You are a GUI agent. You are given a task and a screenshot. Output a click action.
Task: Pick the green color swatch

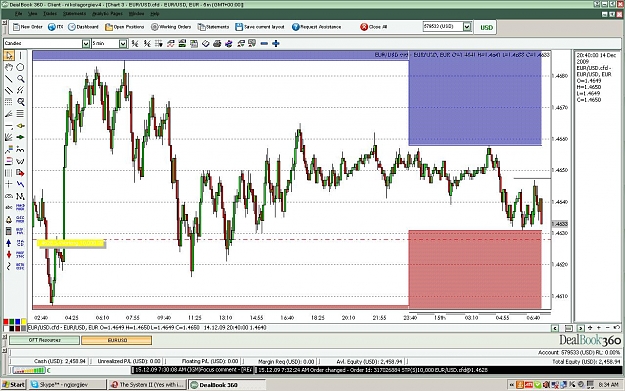point(12,322)
